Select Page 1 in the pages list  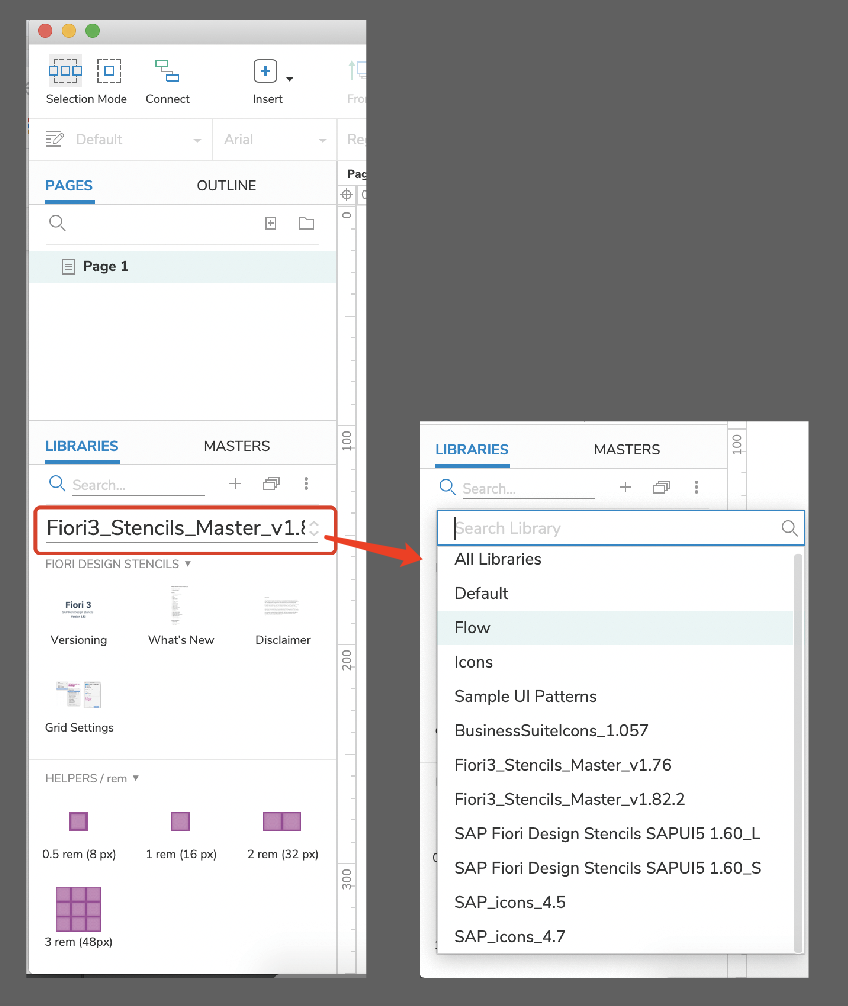point(183,266)
